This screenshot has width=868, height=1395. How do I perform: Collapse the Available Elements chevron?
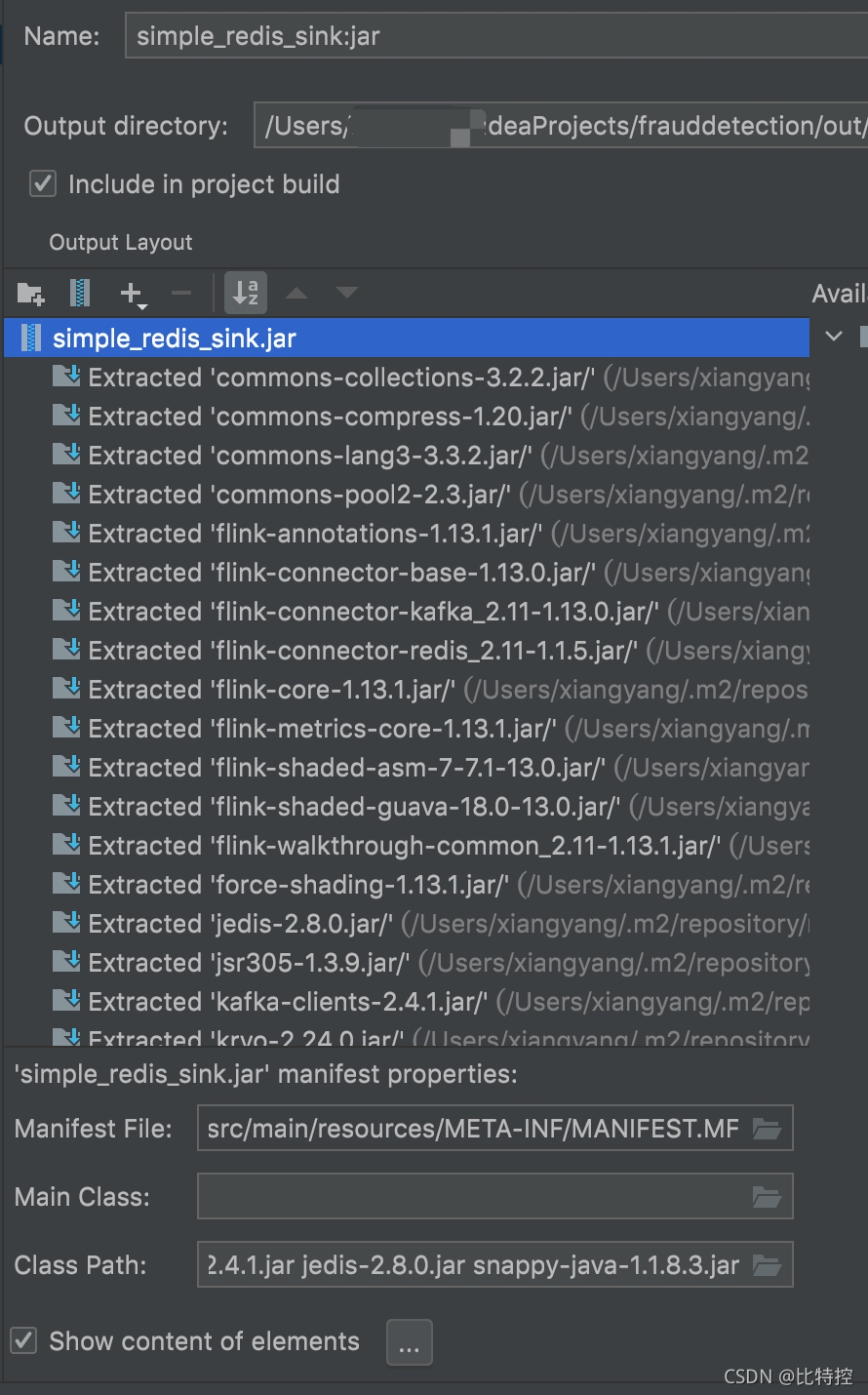(834, 337)
